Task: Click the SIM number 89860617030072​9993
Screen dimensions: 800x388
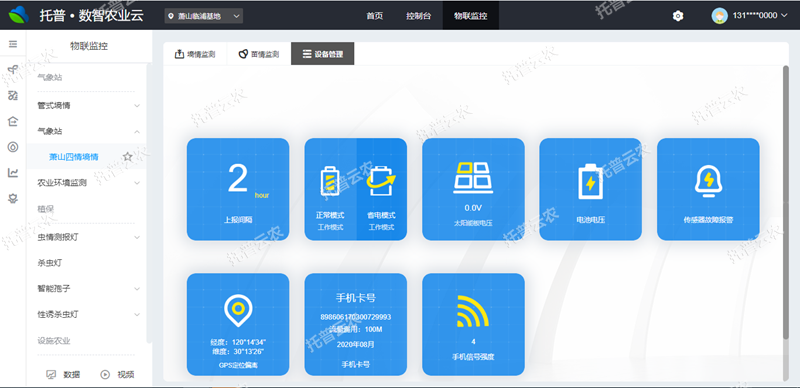Action: point(356,317)
